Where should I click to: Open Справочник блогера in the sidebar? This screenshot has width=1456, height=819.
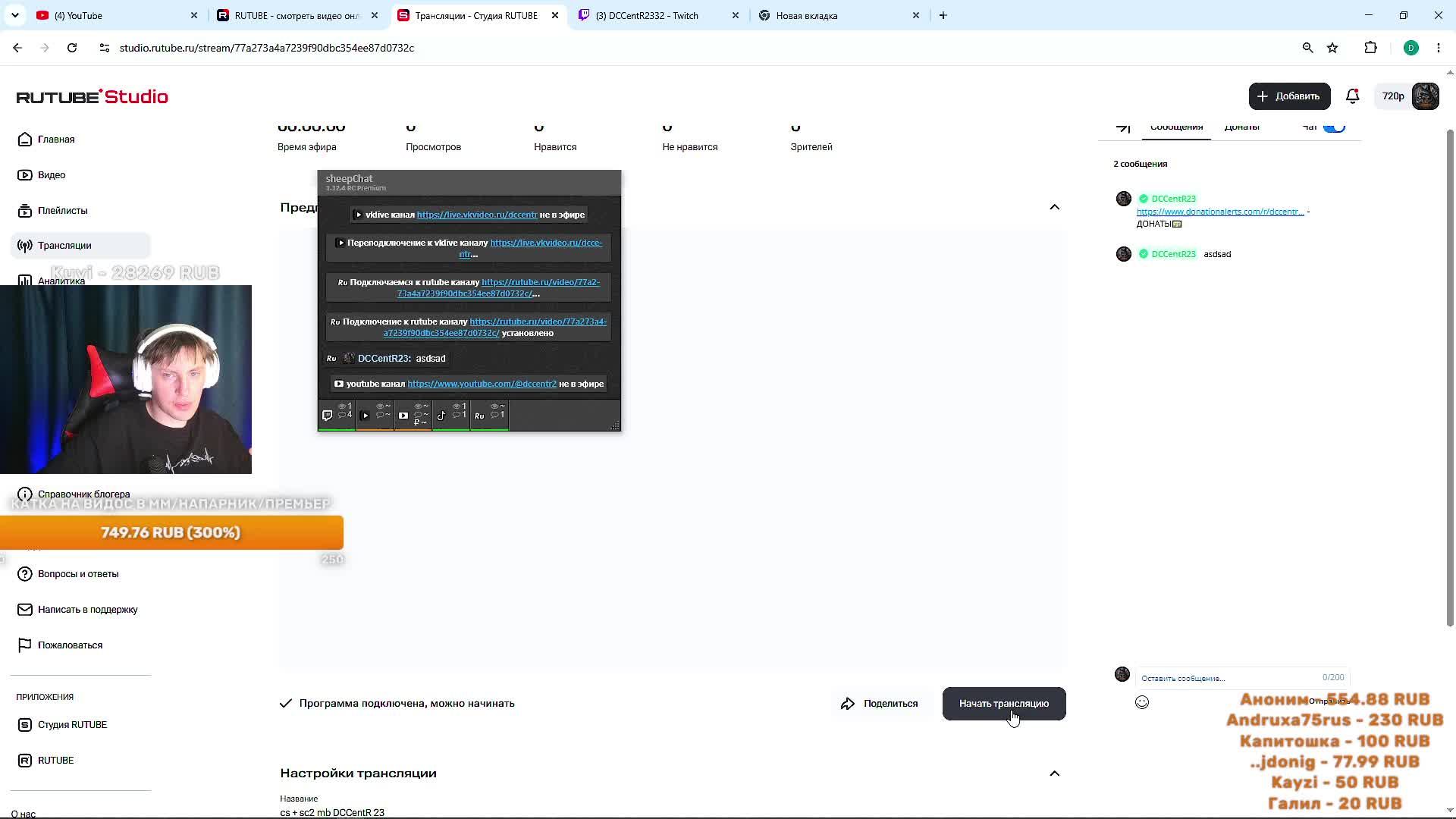pos(83,494)
